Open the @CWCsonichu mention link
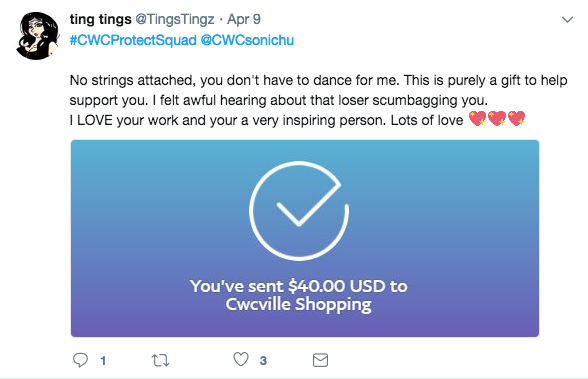 click(x=247, y=40)
